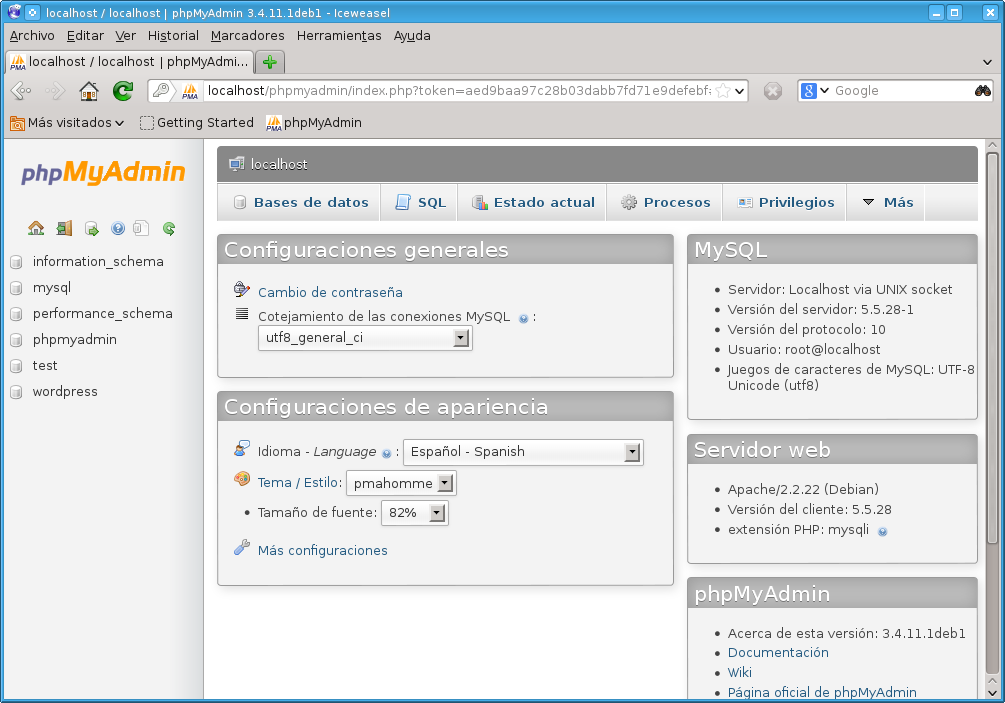Click the search binoculars icon in Google box
Image resolution: width=1005 pixels, height=703 pixels.
(x=983, y=90)
